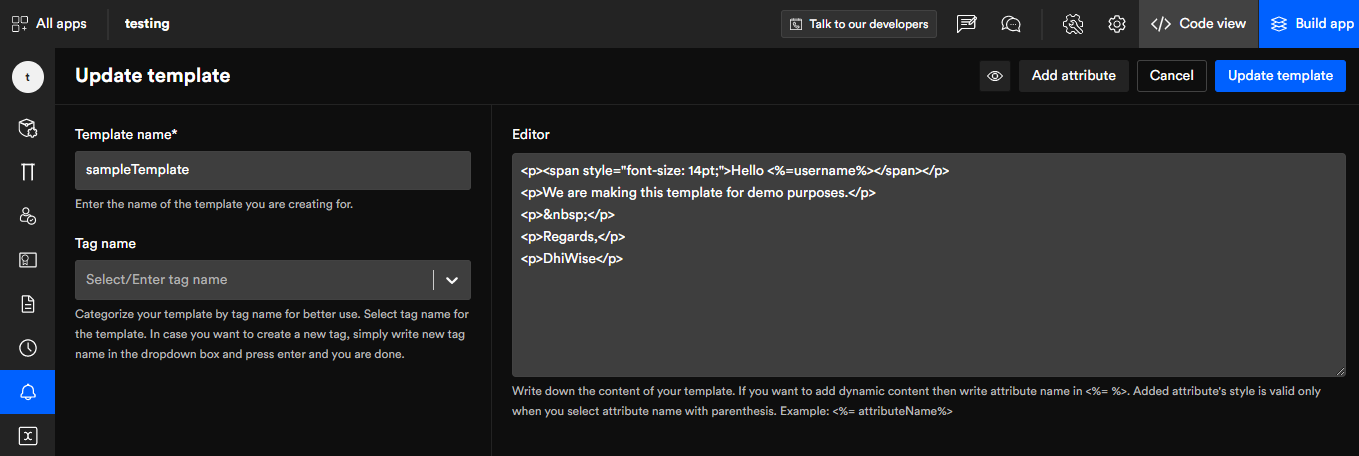
Task: Switch to Code view
Action: [x=1199, y=24]
